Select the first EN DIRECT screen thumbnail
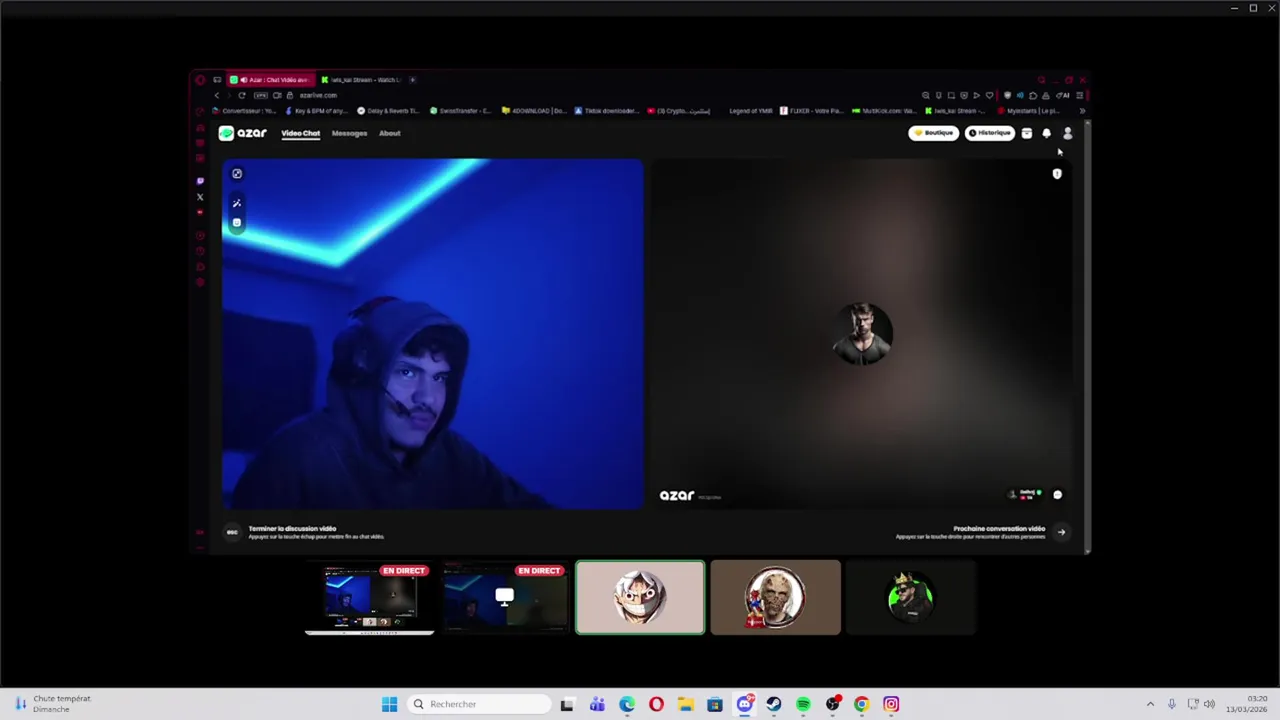The width and height of the screenshot is (1280, 720). coord(369,598)
